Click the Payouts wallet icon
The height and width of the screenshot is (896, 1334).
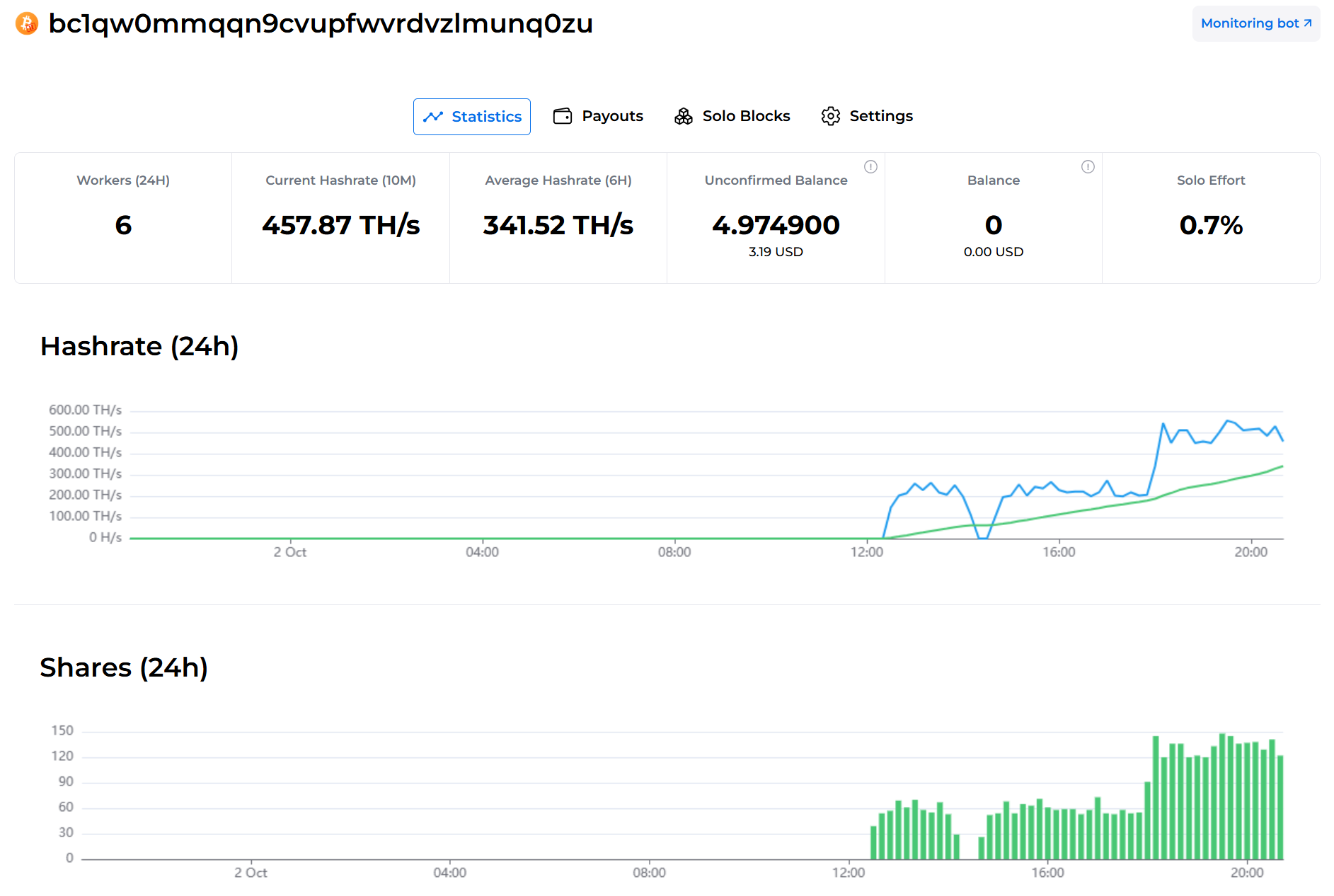563,116
